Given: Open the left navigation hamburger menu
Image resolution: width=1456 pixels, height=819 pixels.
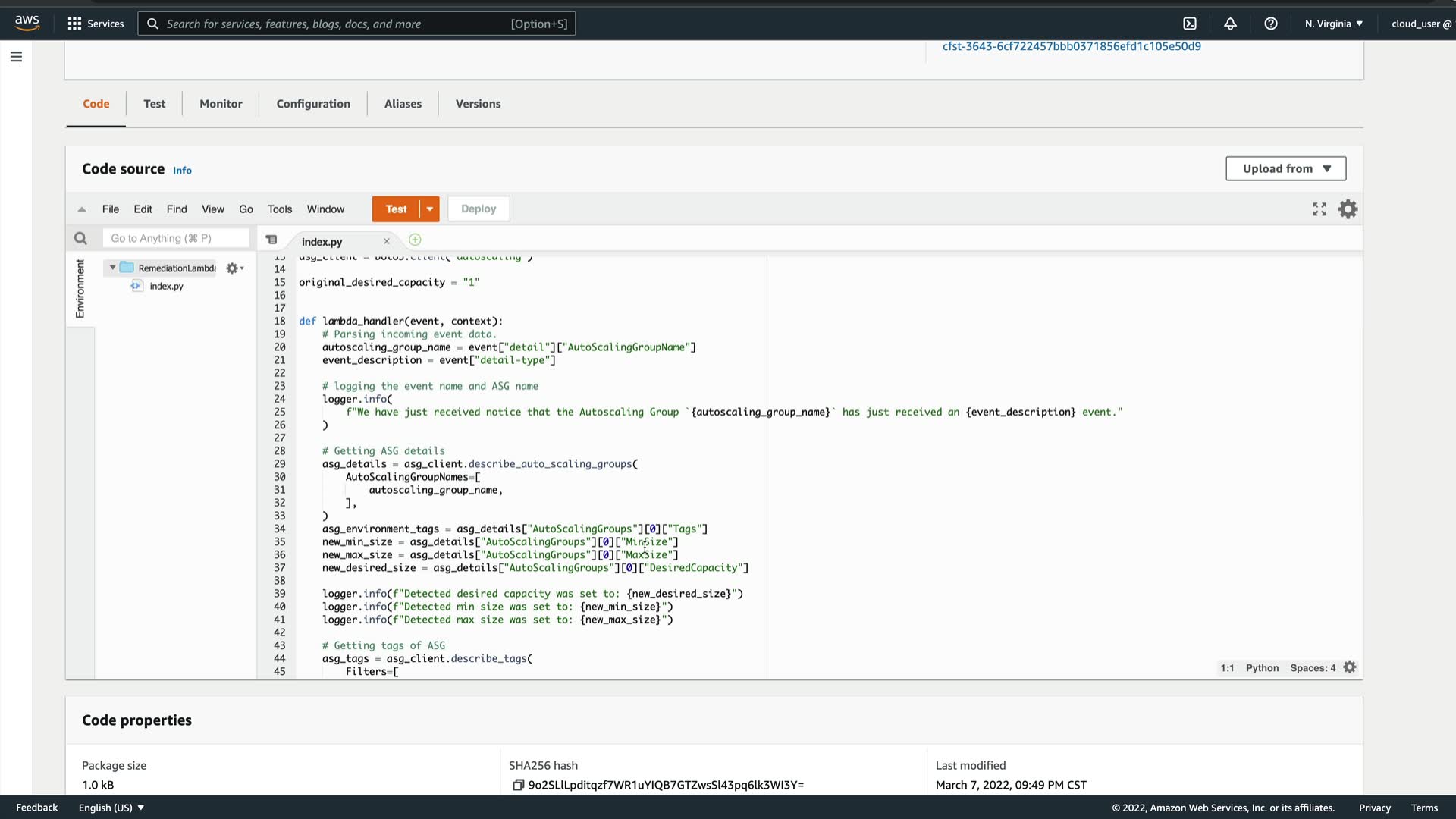Looking at the screenshot, I should 16,57.
